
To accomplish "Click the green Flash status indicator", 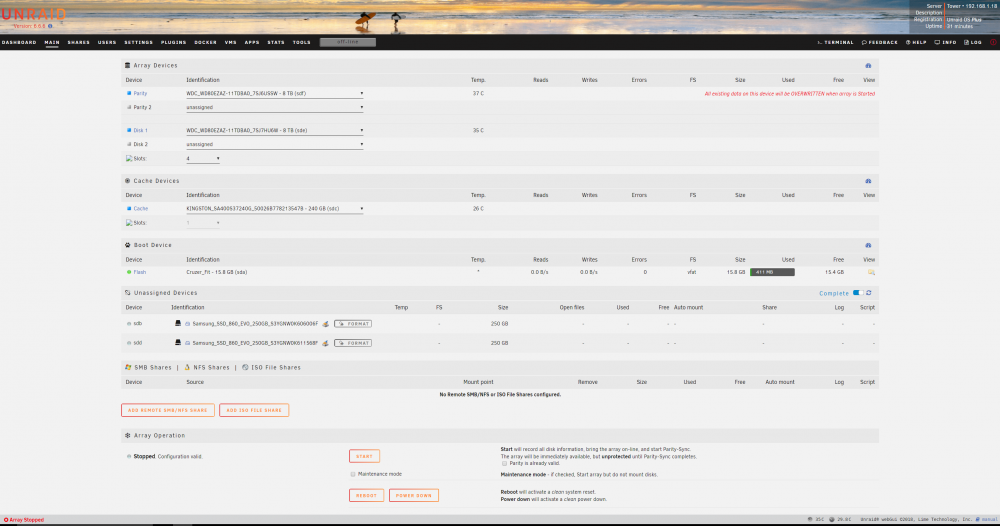I will pos(129,272).
